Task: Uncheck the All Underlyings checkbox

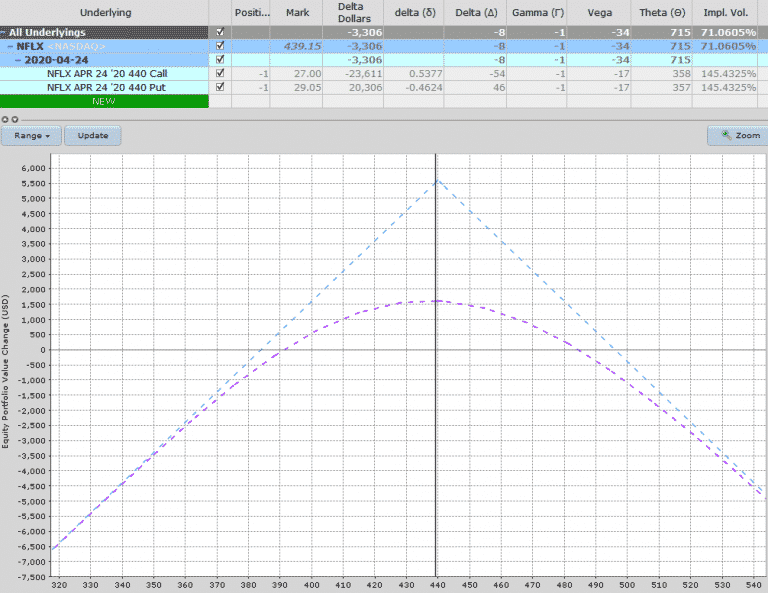Action: click(x=220, y=32)
